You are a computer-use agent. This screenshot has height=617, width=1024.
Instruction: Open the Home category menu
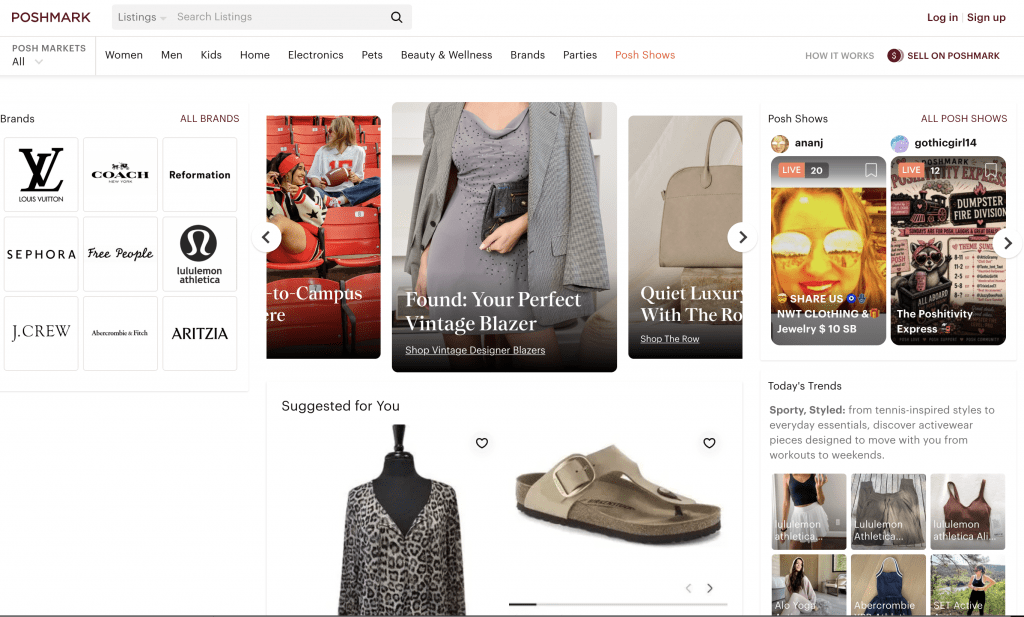255,55
